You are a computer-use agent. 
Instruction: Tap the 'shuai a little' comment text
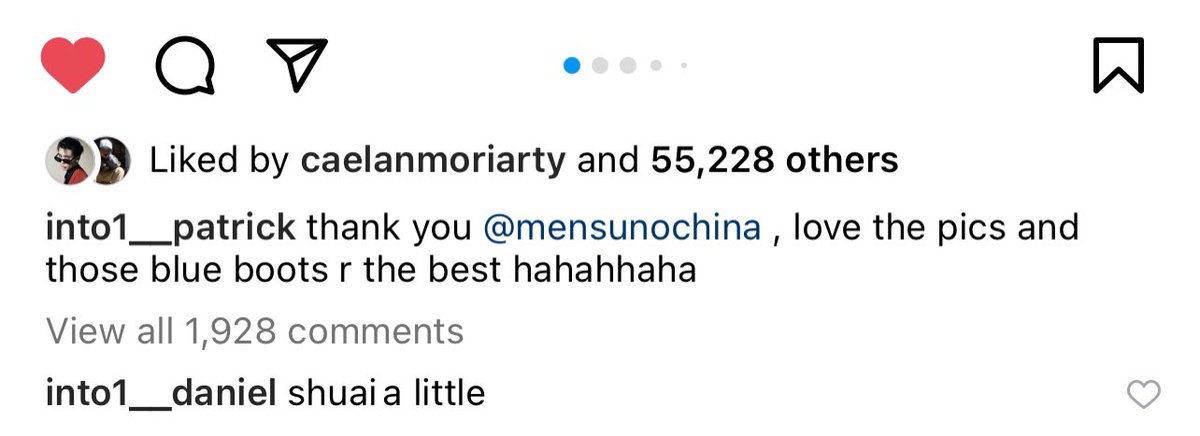click(386, 393)
